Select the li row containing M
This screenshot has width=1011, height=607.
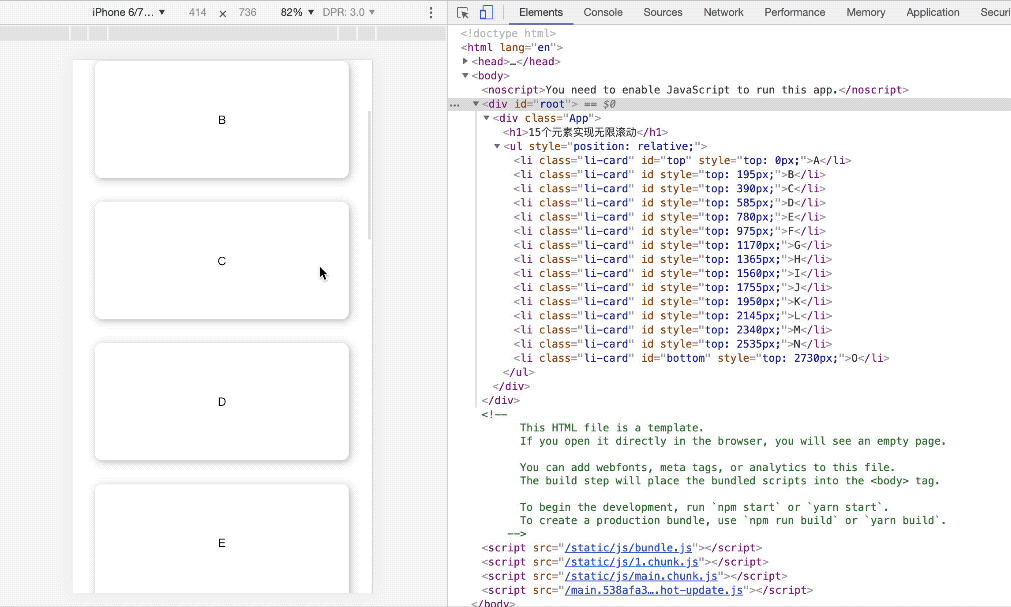[672, 331]
